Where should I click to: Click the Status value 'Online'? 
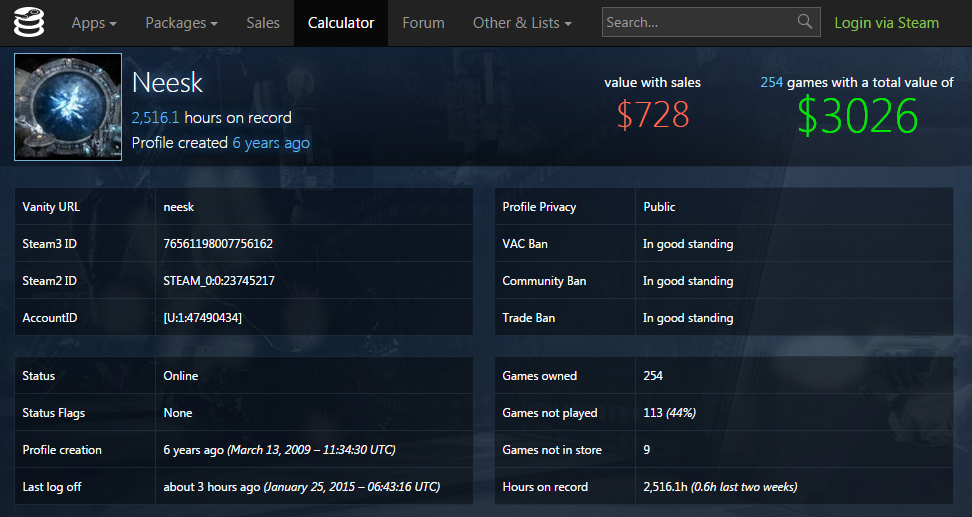point(180,376)
